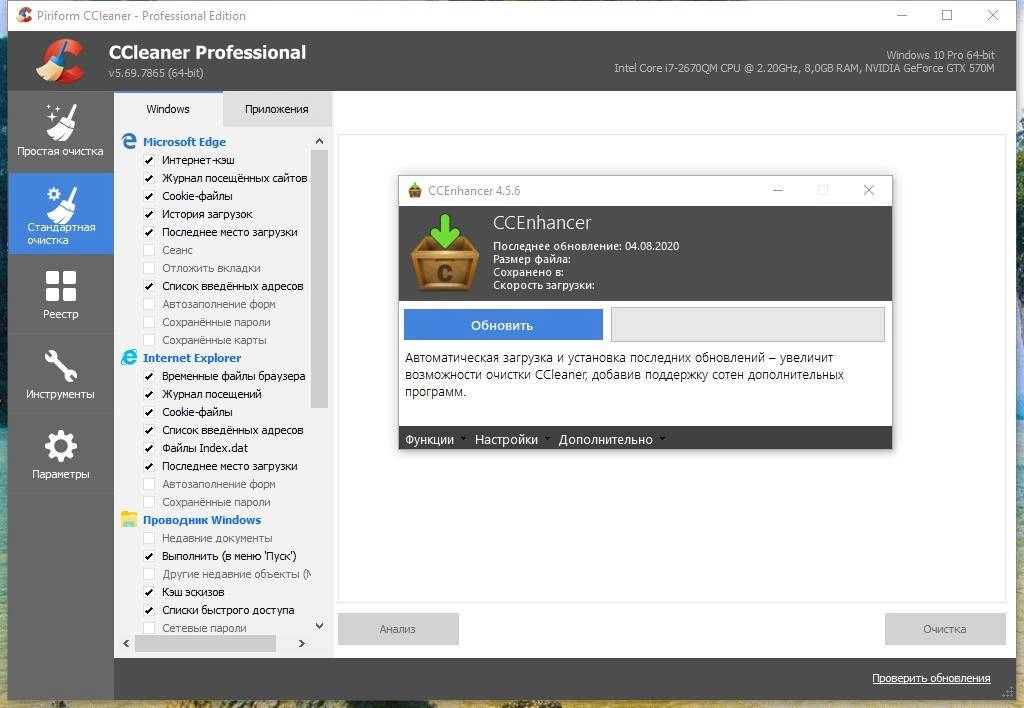1024x708 pixels.
Task: Close the CCEnhancer dialog
Action: [869, 190]
